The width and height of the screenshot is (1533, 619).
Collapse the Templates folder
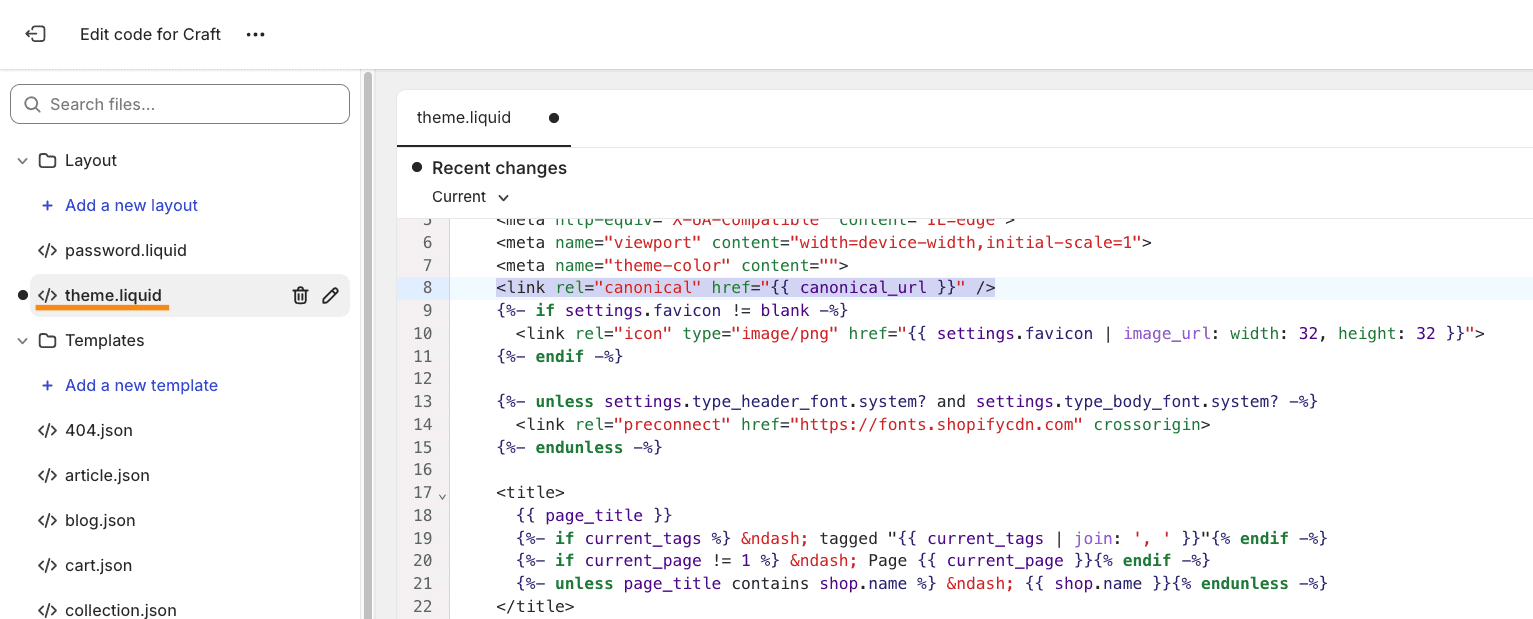coord(22,340)
